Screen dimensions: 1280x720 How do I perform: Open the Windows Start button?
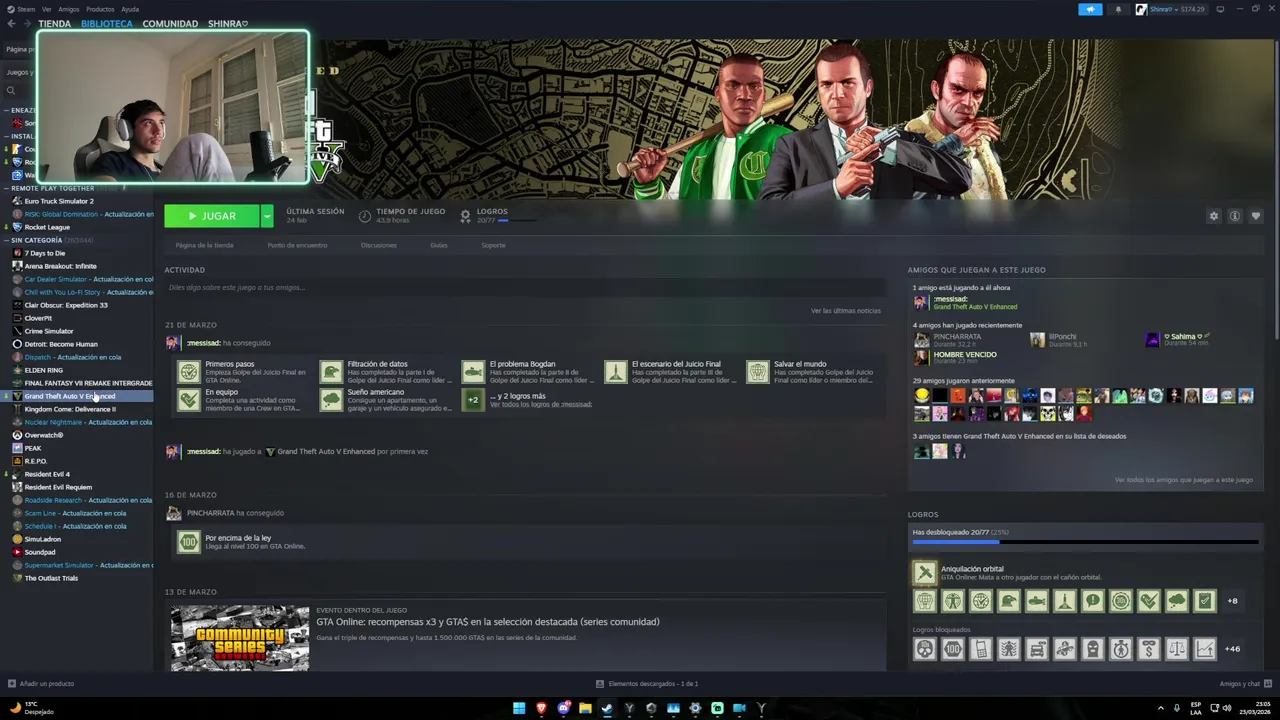pos(519,708)
